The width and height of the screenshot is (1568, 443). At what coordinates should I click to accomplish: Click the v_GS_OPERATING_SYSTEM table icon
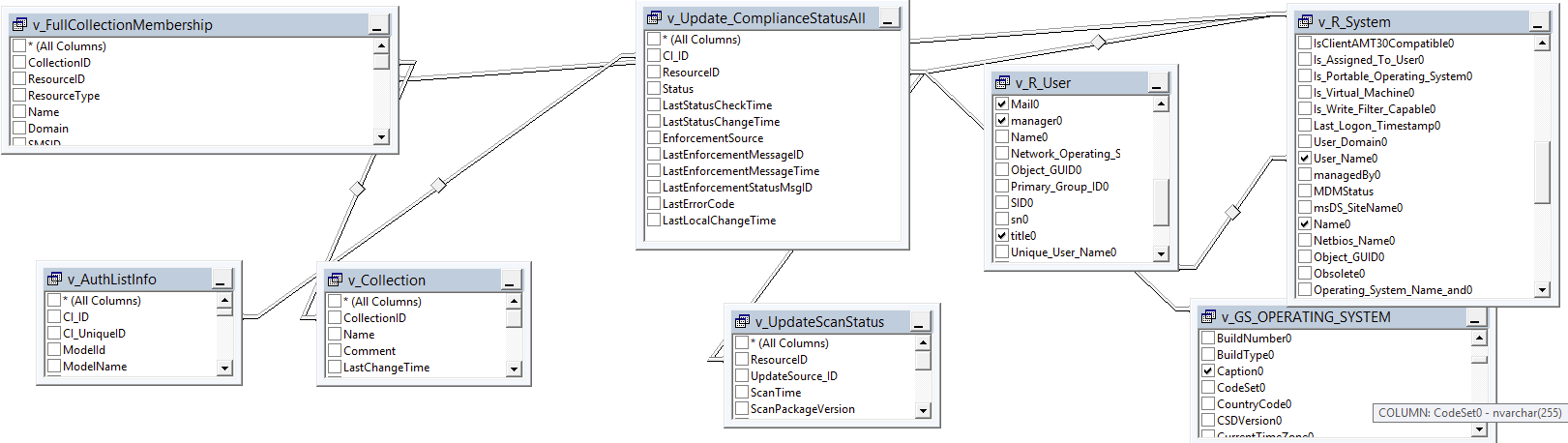pos(1208,317)
